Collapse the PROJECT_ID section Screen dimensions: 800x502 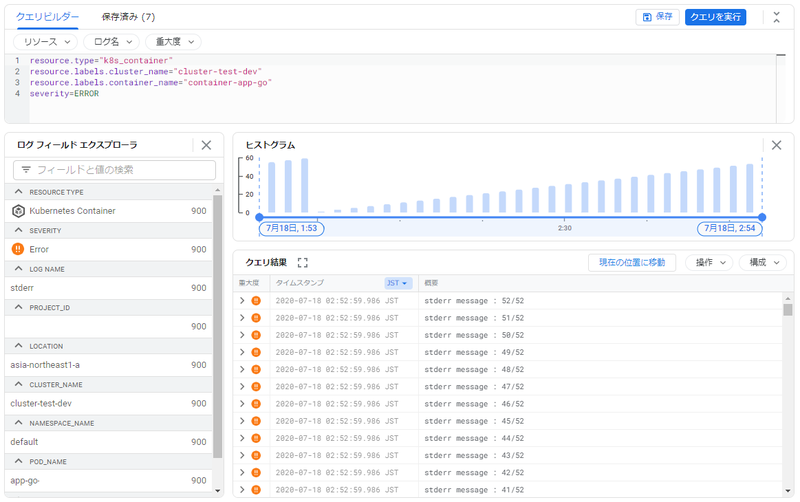[x=19, y=308]
